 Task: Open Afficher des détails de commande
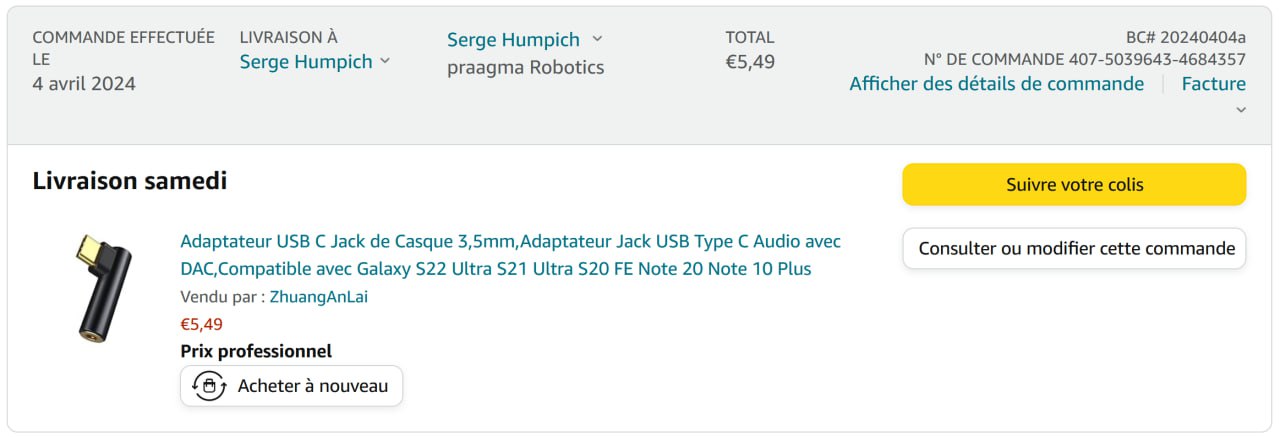996,84
